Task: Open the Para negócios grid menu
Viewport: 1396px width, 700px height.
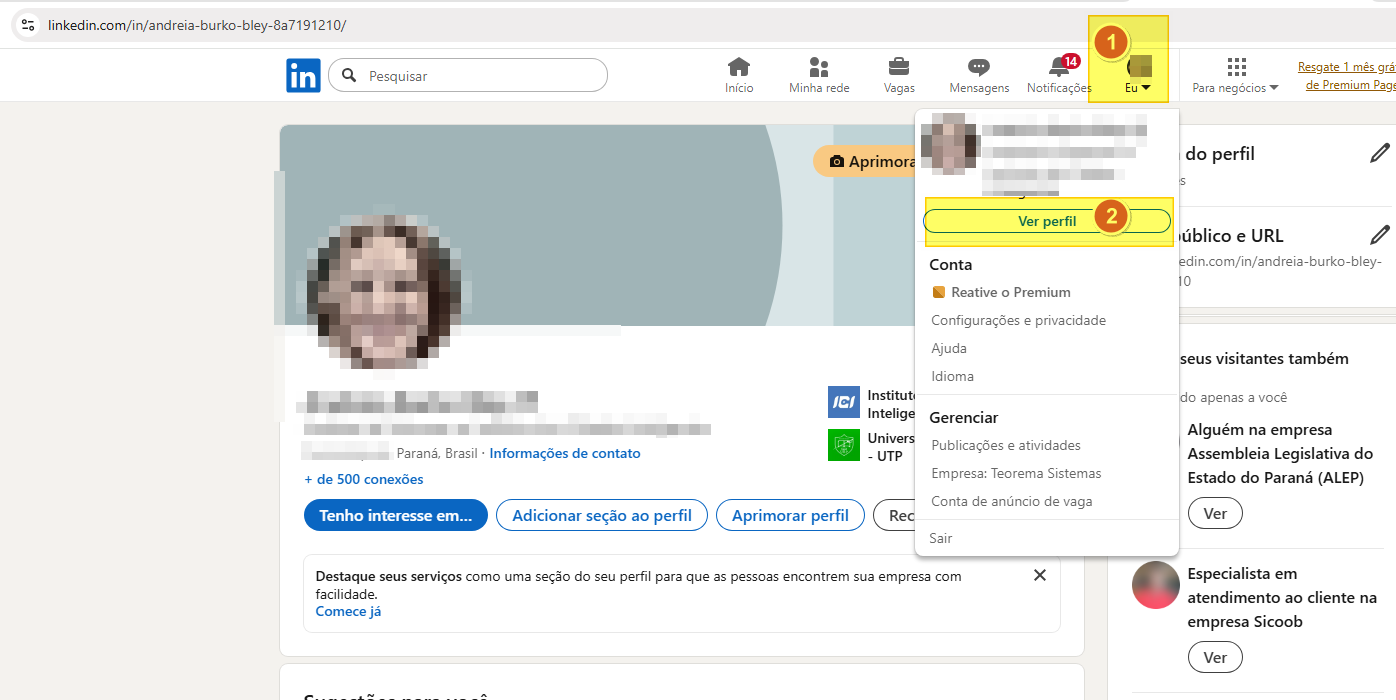Action: pyautogui.click(x=1236, y=75)
